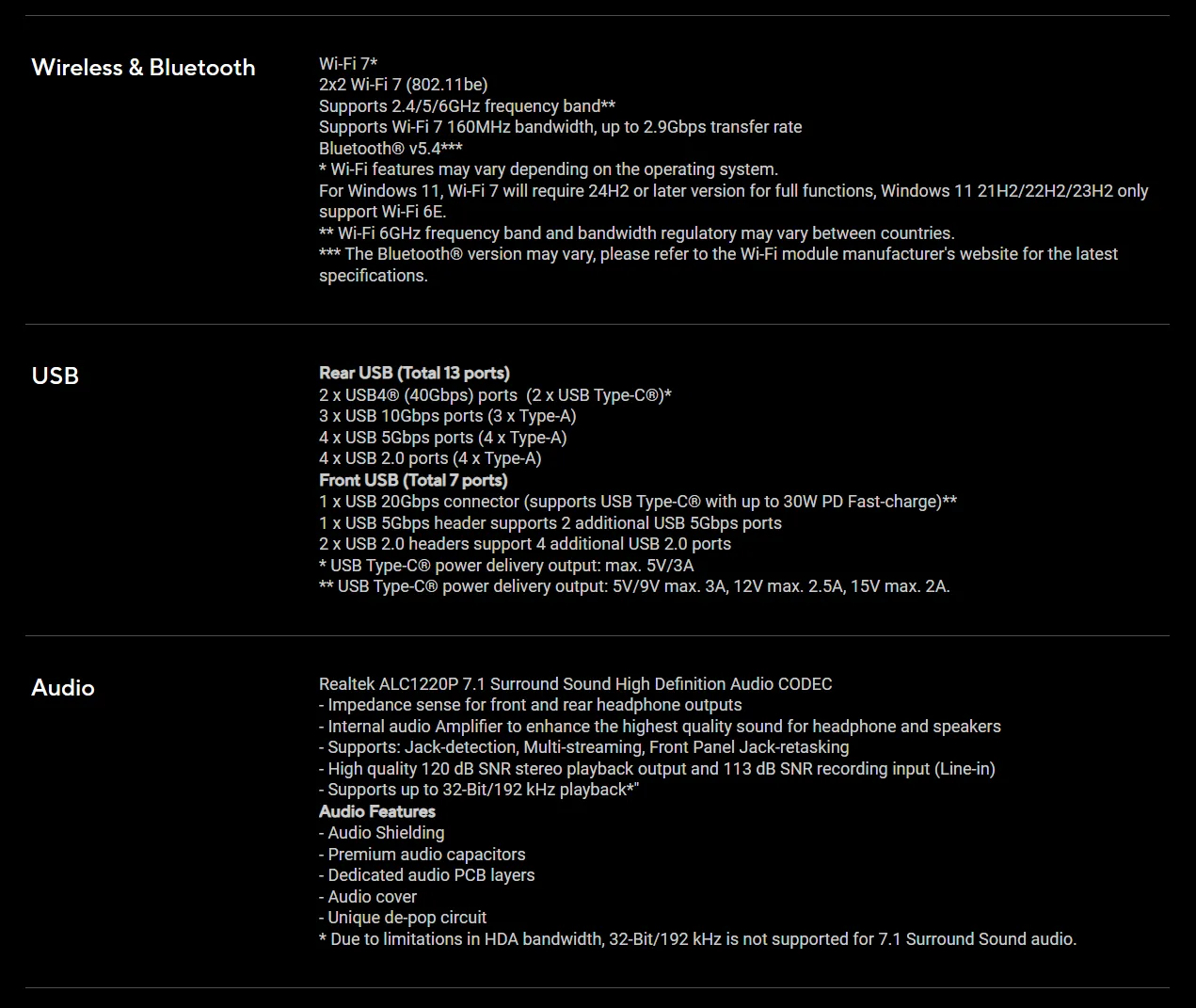Click the Realtek ALC1220P audio codec line
1196x1008 pixels.
575,684
